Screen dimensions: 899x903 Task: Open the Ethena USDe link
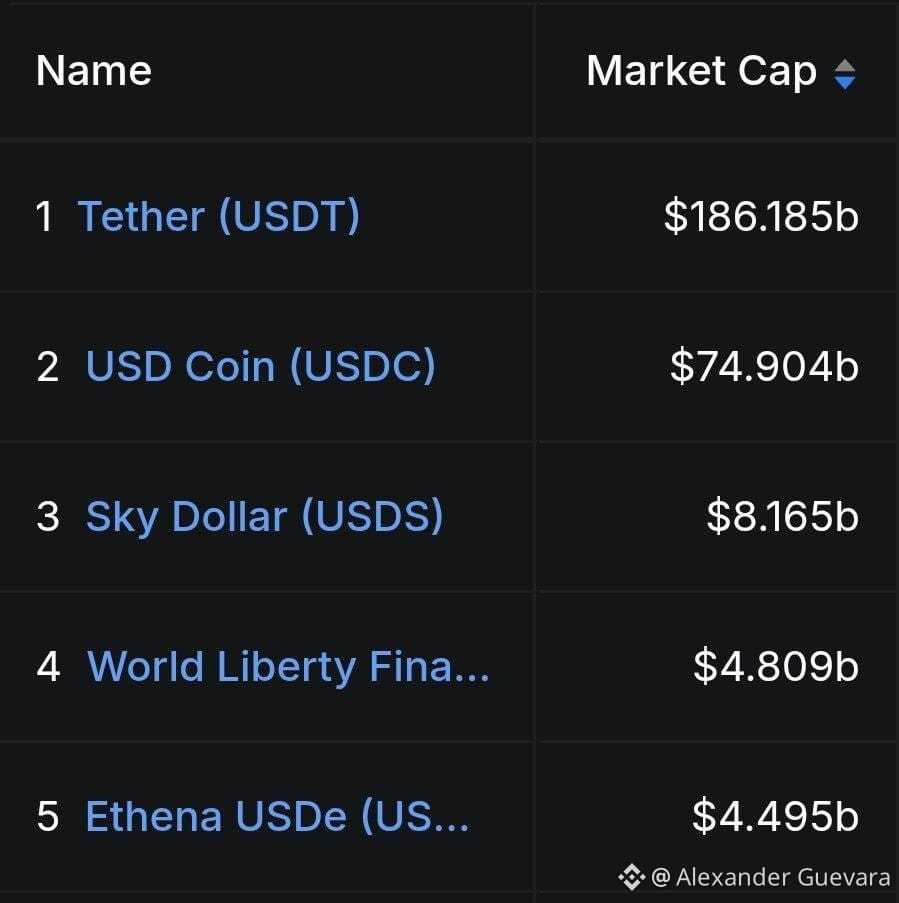(x=277, y=817)
